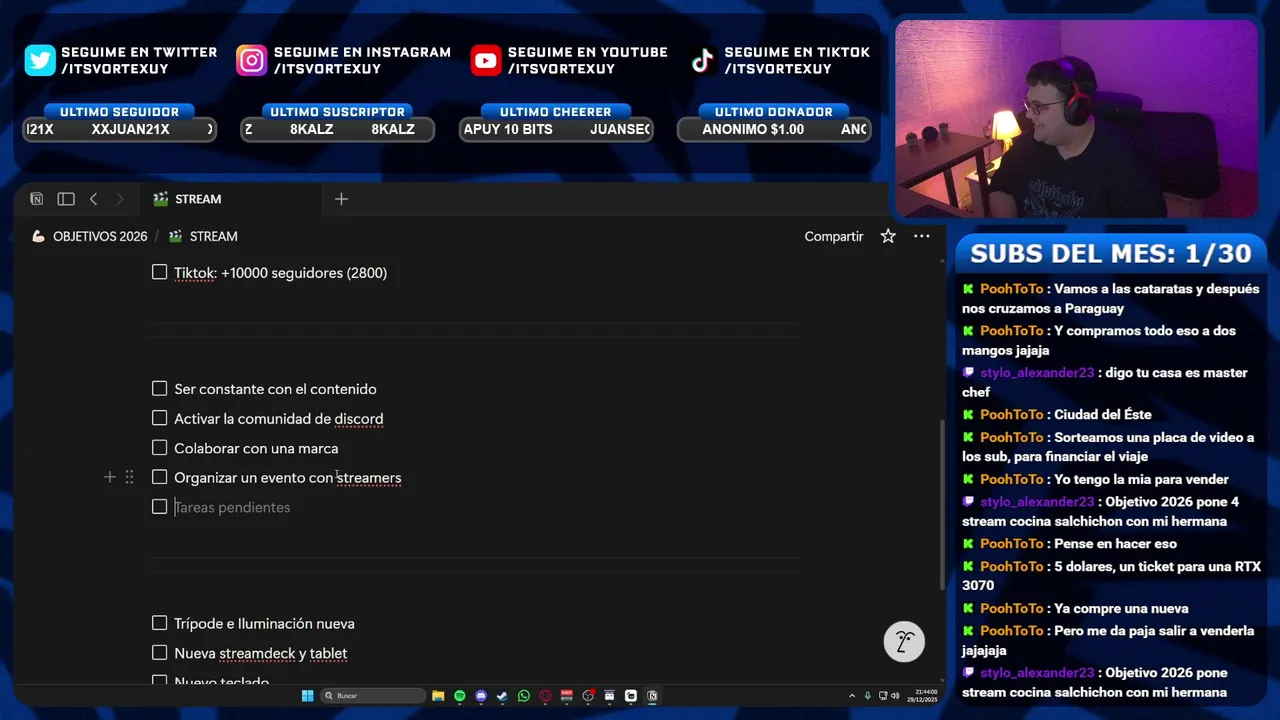Click the microphone icon in system tray
Viewport: 1280px width, 720px height.
coord(868,696)
